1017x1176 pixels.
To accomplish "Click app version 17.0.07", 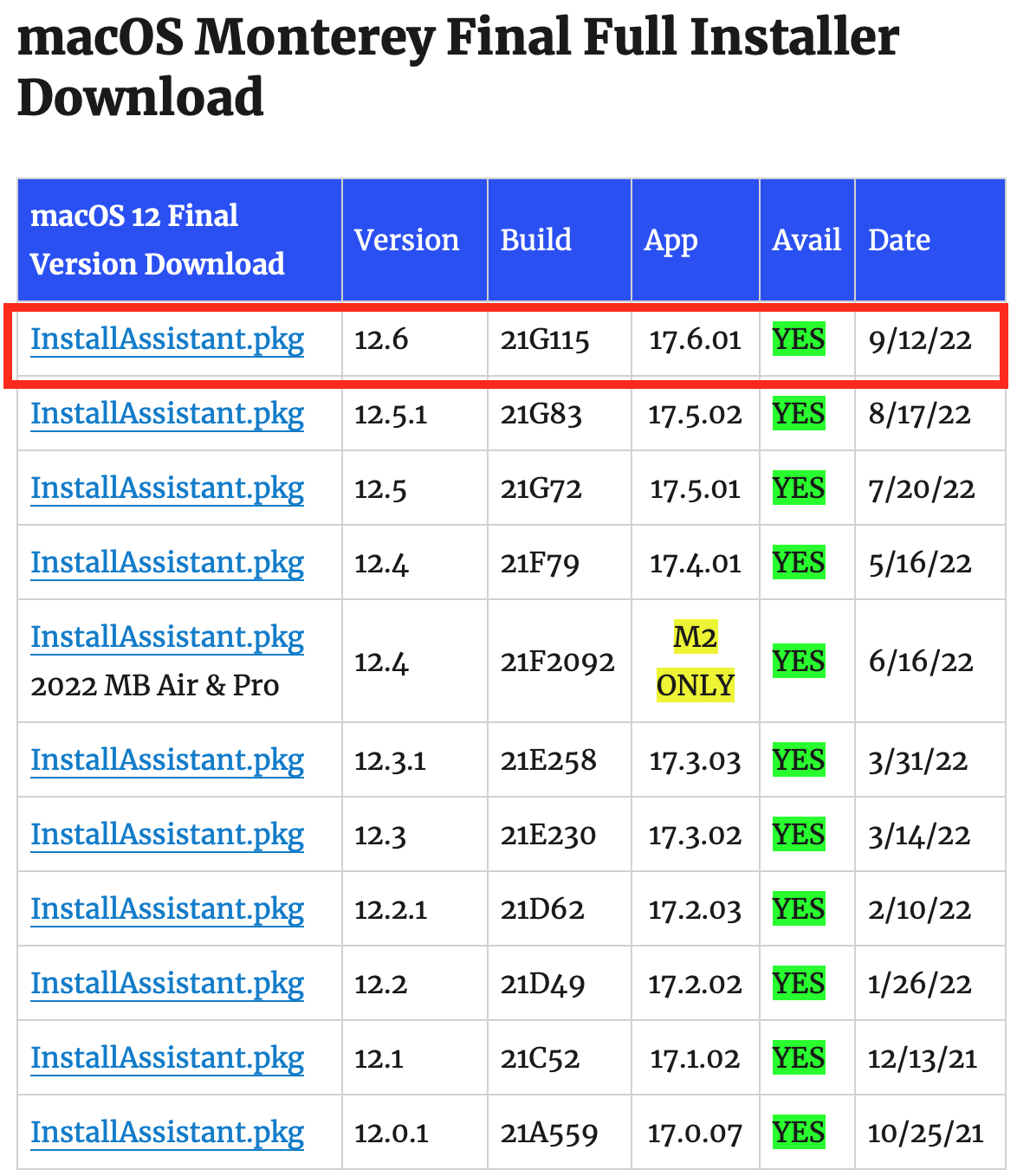I will 696,1134.
